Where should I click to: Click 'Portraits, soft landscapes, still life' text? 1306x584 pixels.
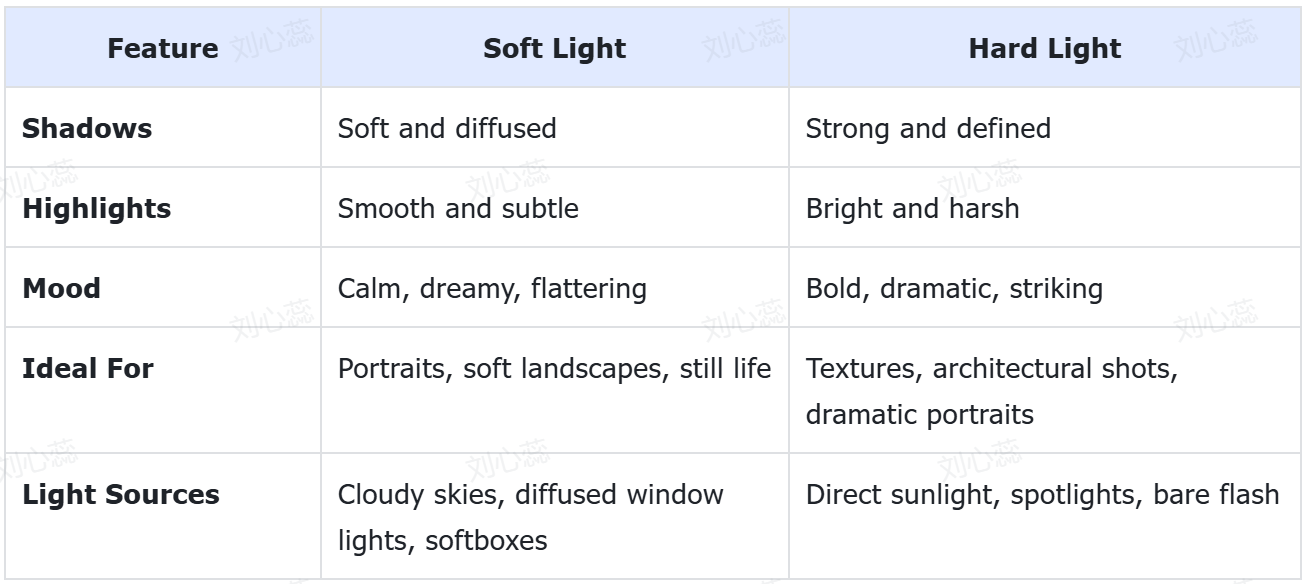[x=554, y=368]
